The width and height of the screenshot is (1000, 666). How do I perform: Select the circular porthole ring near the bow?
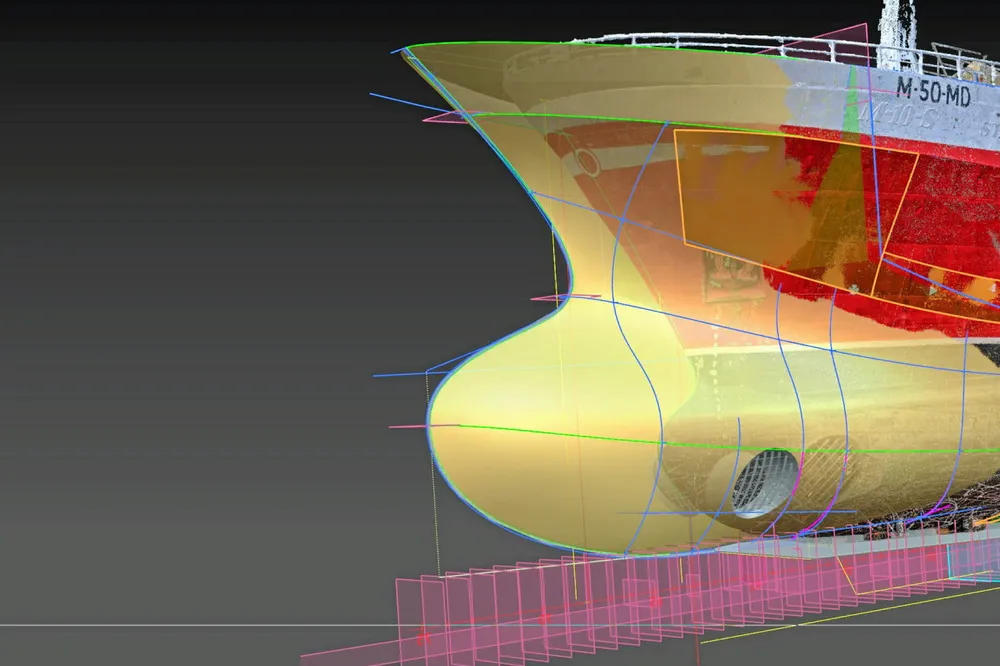pos(587,162)
